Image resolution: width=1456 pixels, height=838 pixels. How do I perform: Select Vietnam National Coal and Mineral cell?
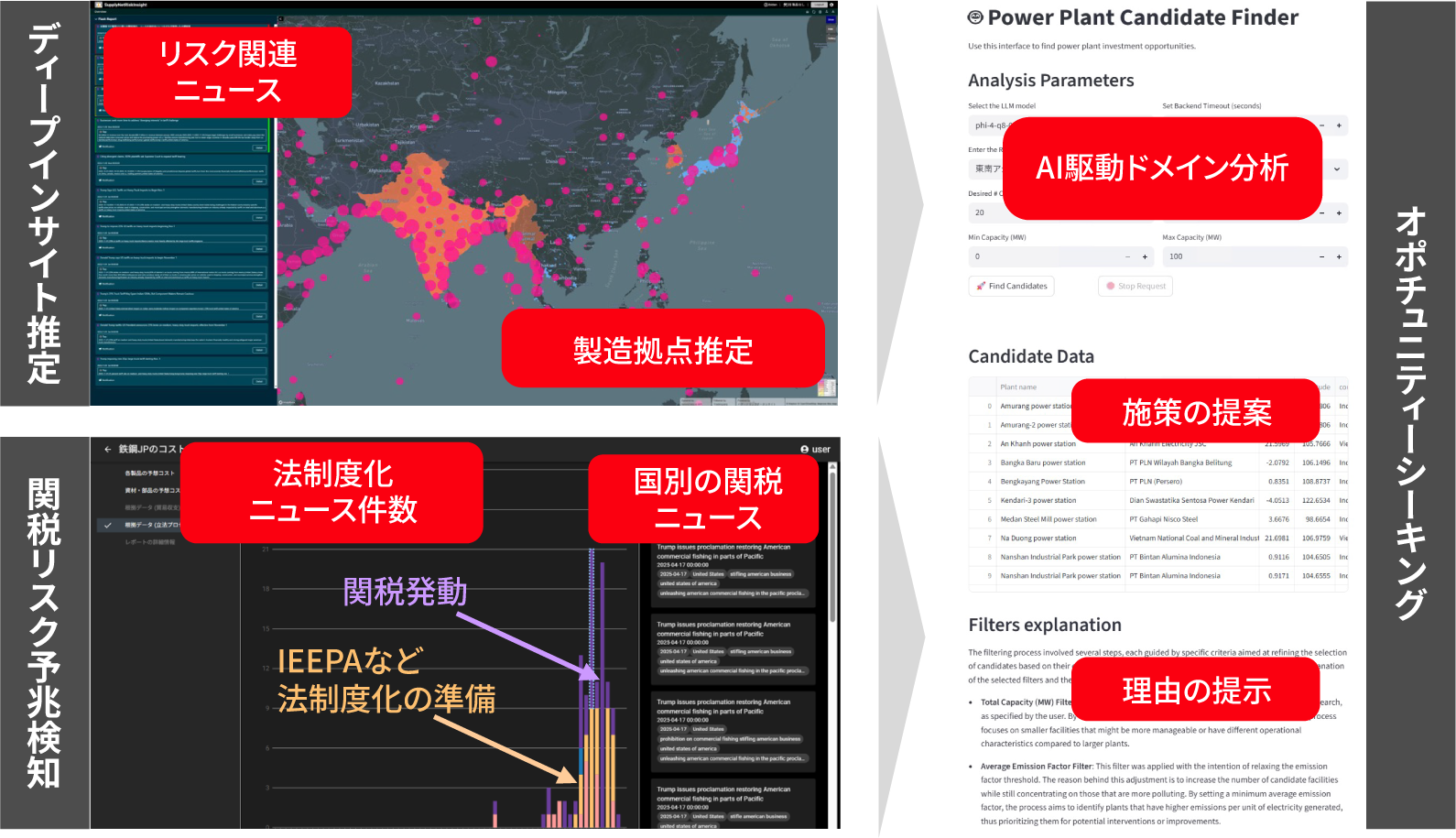pos(1193,538)
